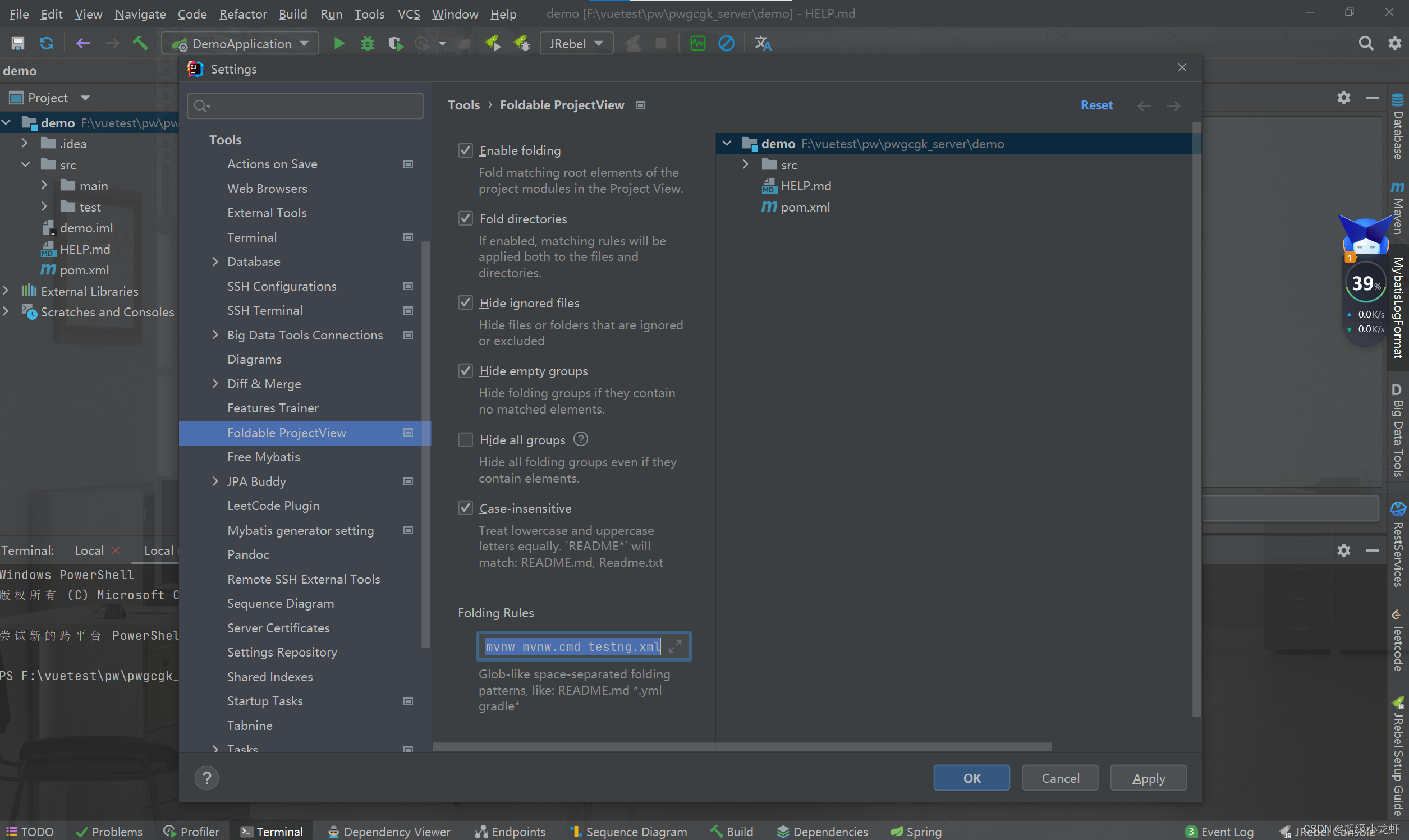Click the Apply button
This screenshot has height=840, width=1409.
tap(1148, 777)
